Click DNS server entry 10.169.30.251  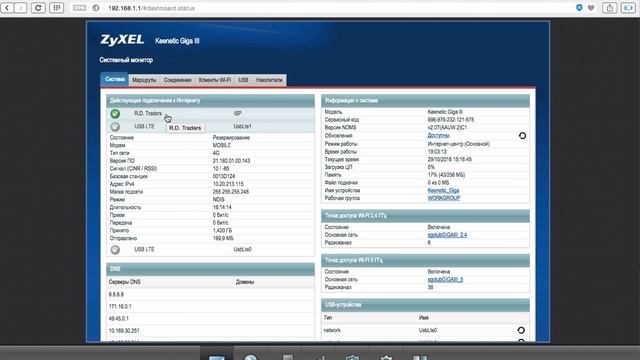coord(124,331)
